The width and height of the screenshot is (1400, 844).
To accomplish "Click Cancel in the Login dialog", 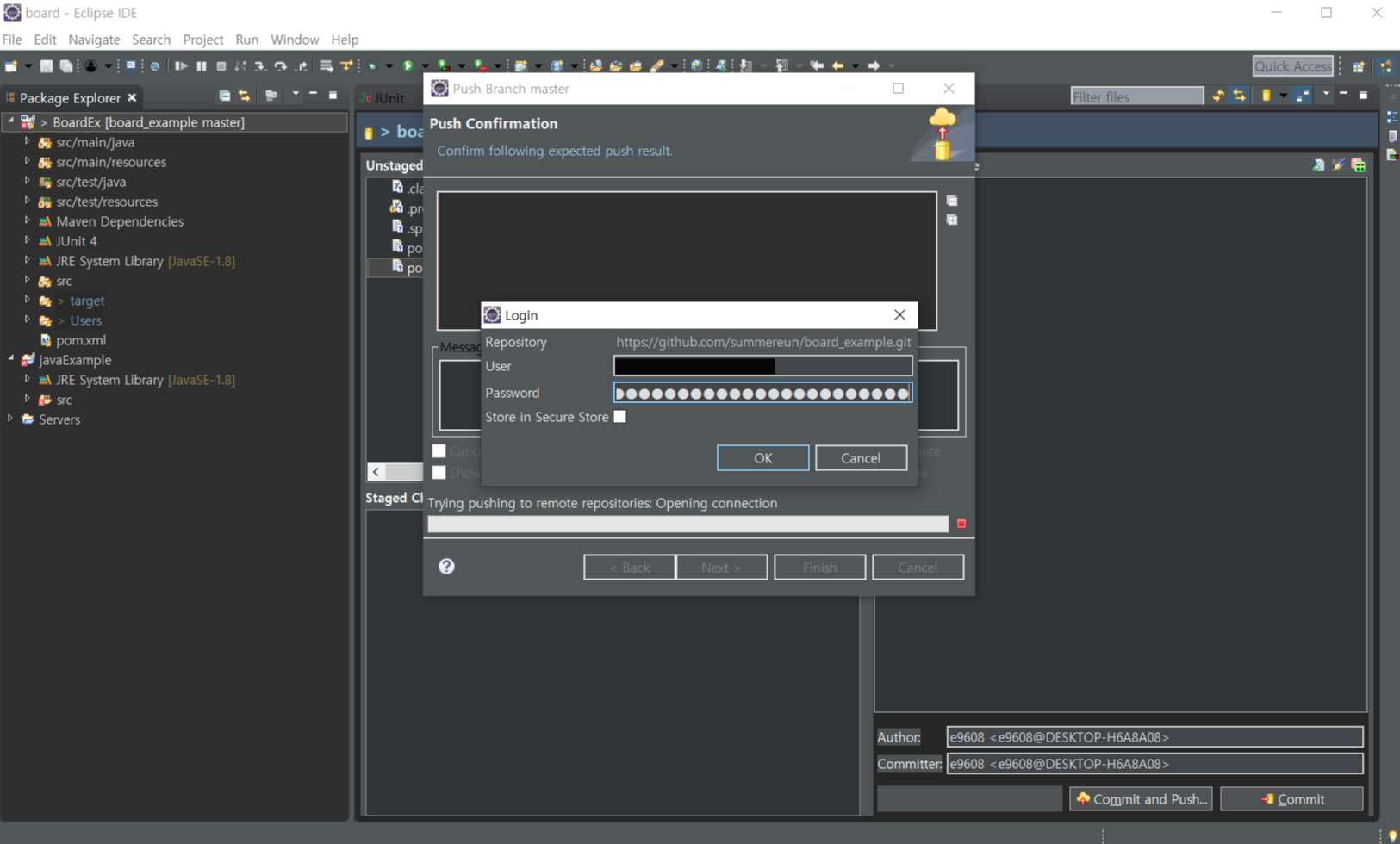I will [861, 457].
